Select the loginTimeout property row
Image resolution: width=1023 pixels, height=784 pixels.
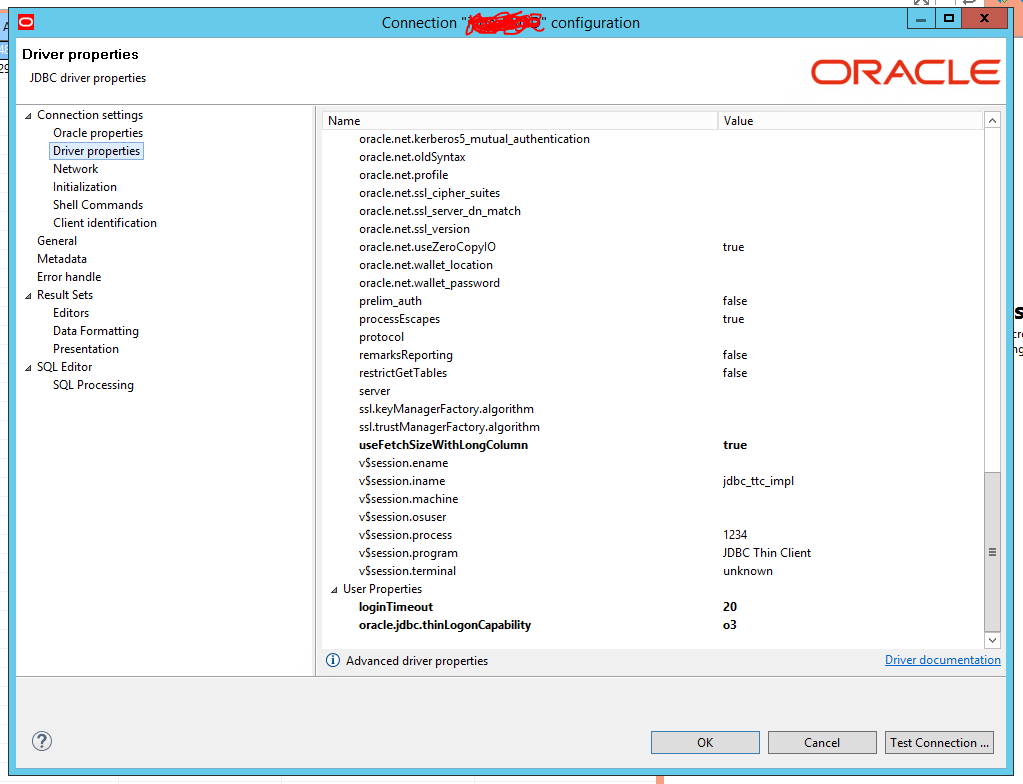pyautogui.click(x=395, y=607)
